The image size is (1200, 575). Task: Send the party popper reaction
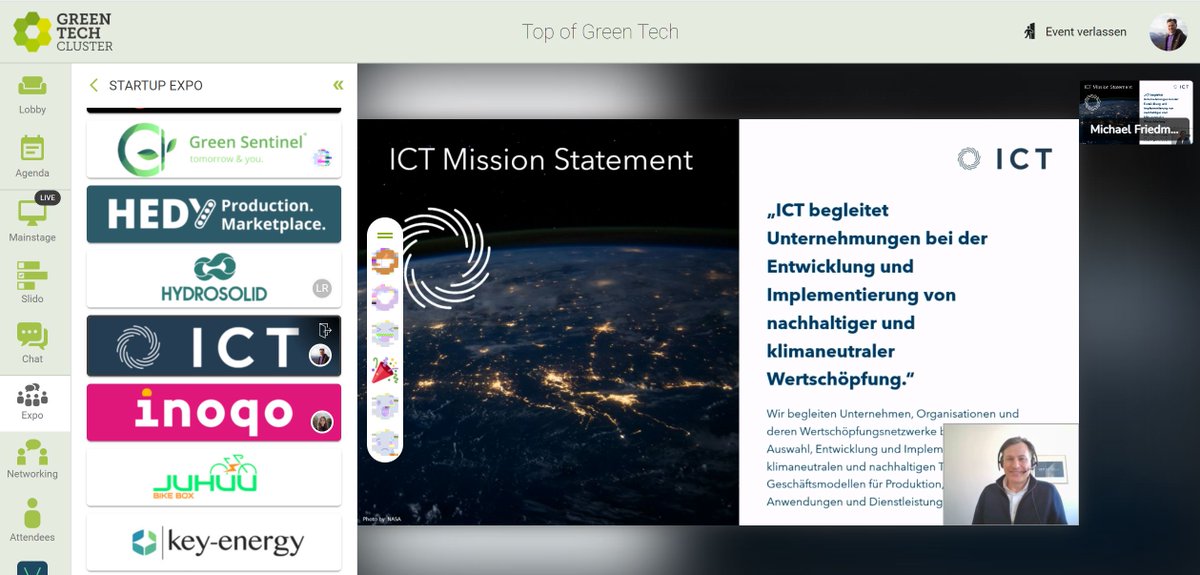pyautogui.click(x=385, y=370)
